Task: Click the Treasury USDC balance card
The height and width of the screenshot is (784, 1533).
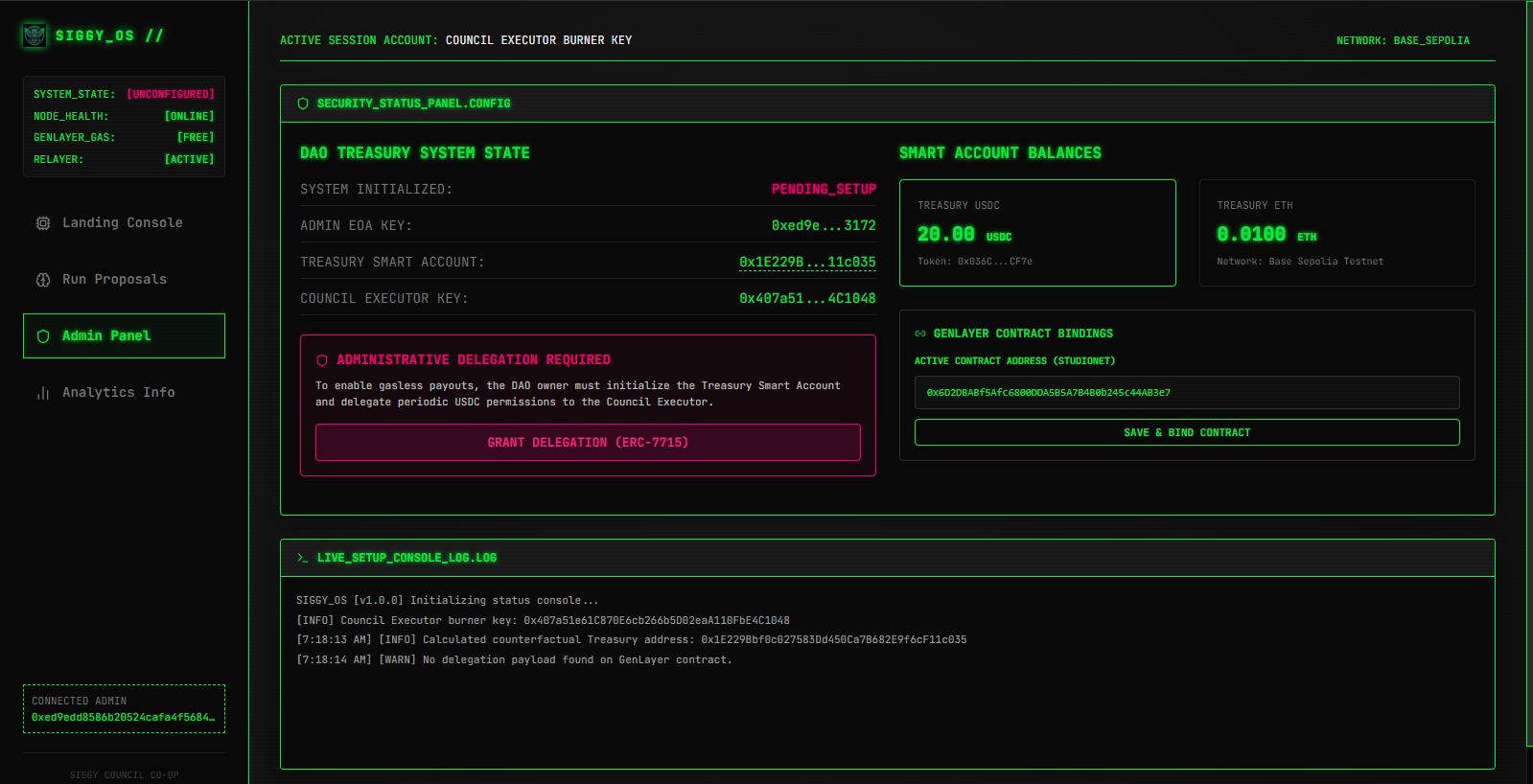Action: [1037, 233]
